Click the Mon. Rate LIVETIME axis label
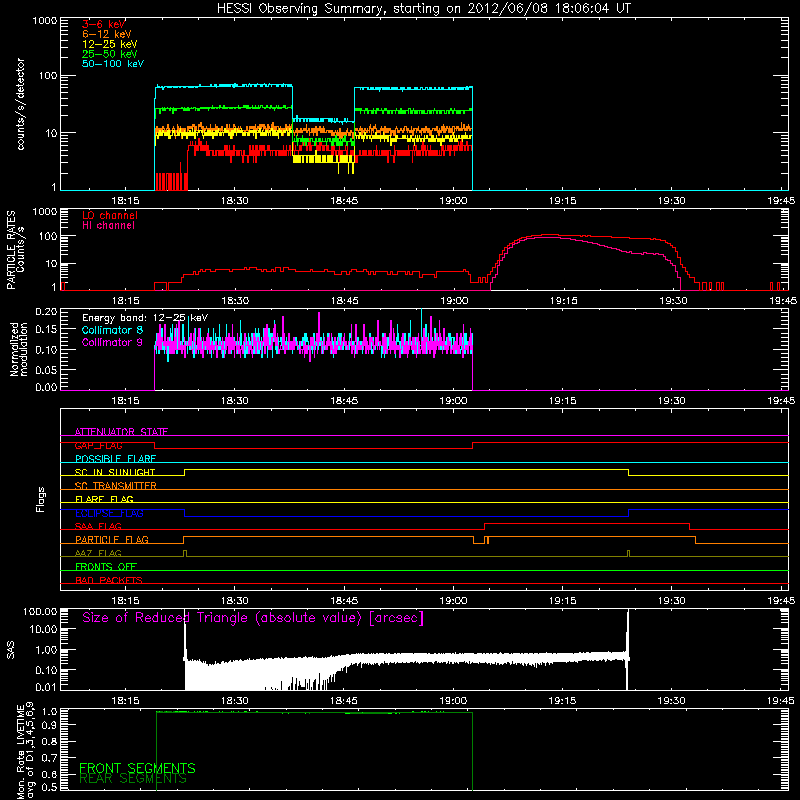800x800 pixels. coord(26,751)
